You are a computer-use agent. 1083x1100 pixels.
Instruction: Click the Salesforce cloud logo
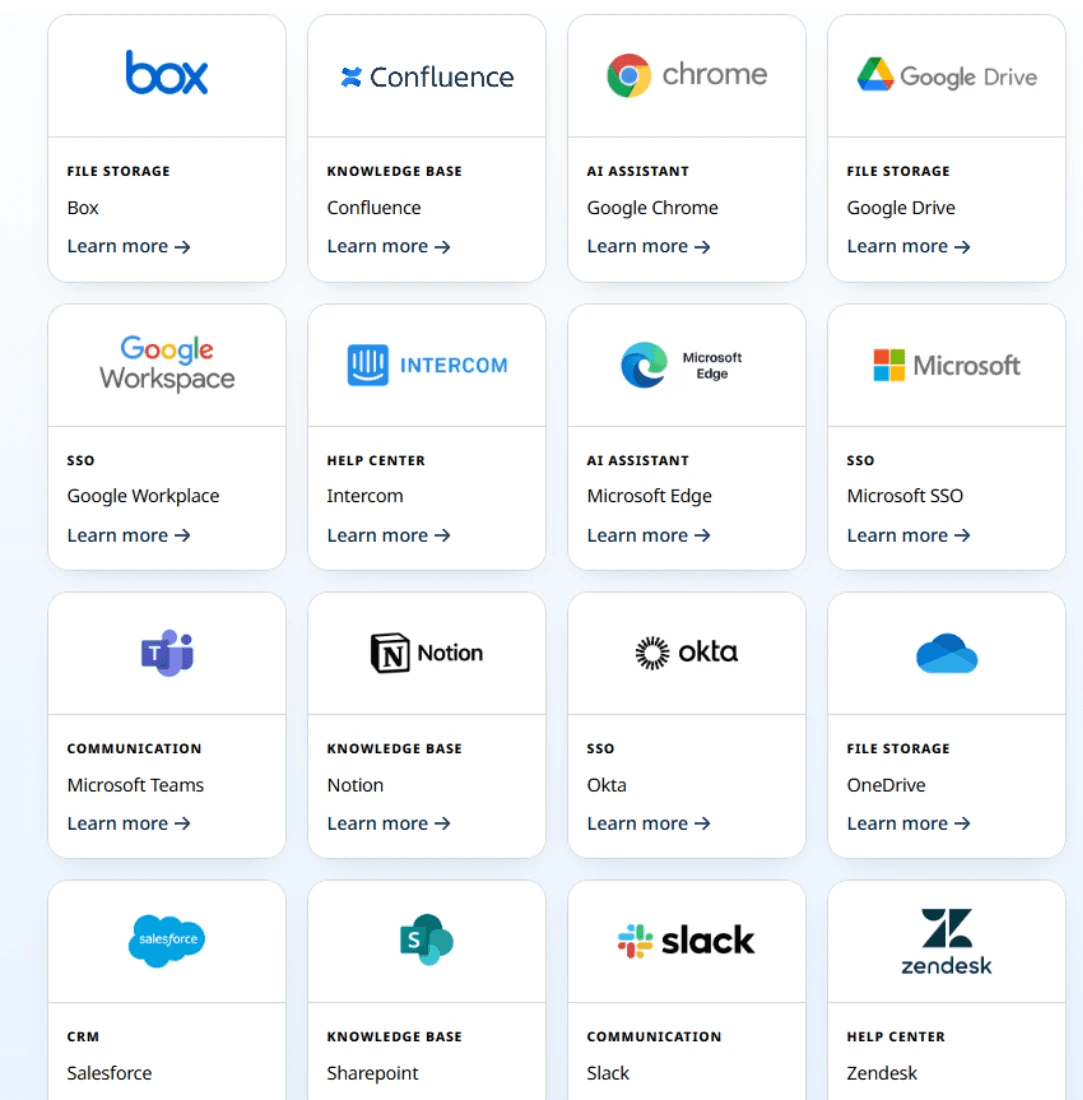(x=166, y=940)
